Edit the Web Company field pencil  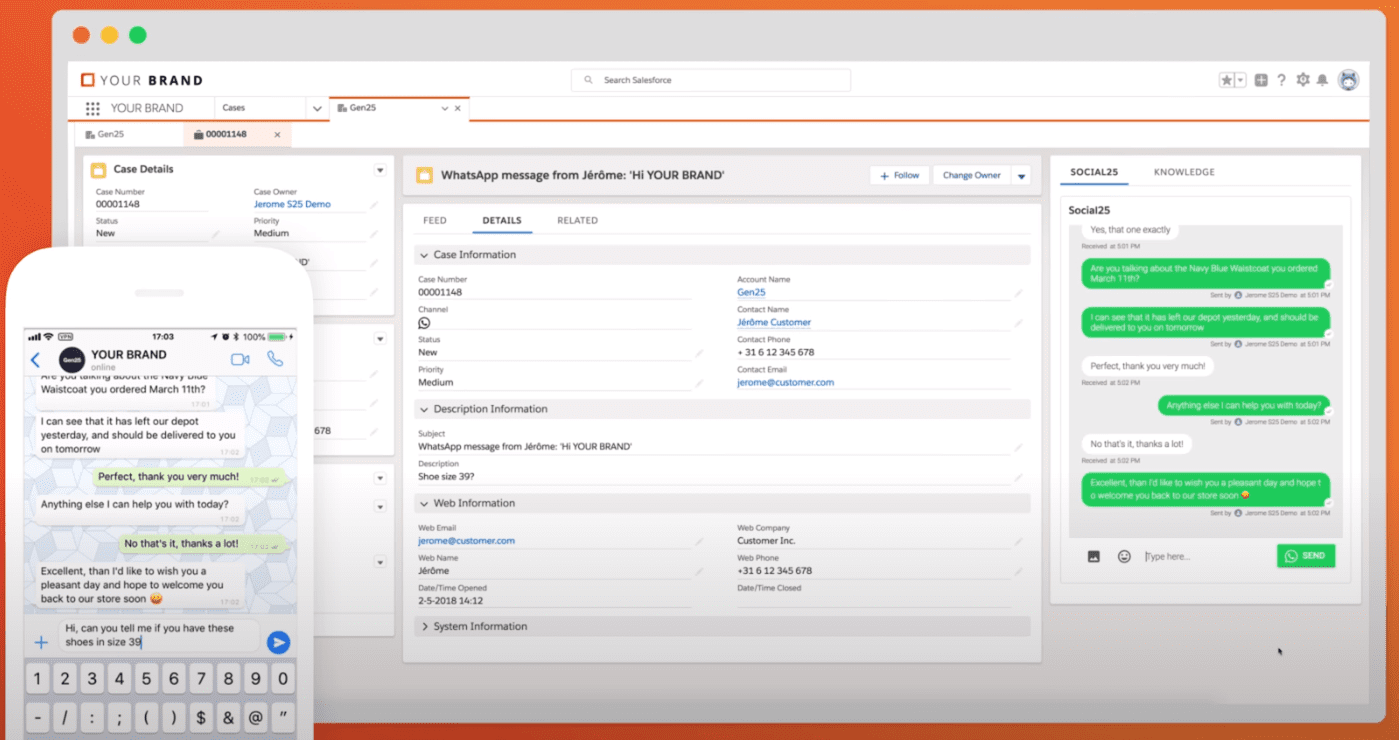pos(1018,542)
